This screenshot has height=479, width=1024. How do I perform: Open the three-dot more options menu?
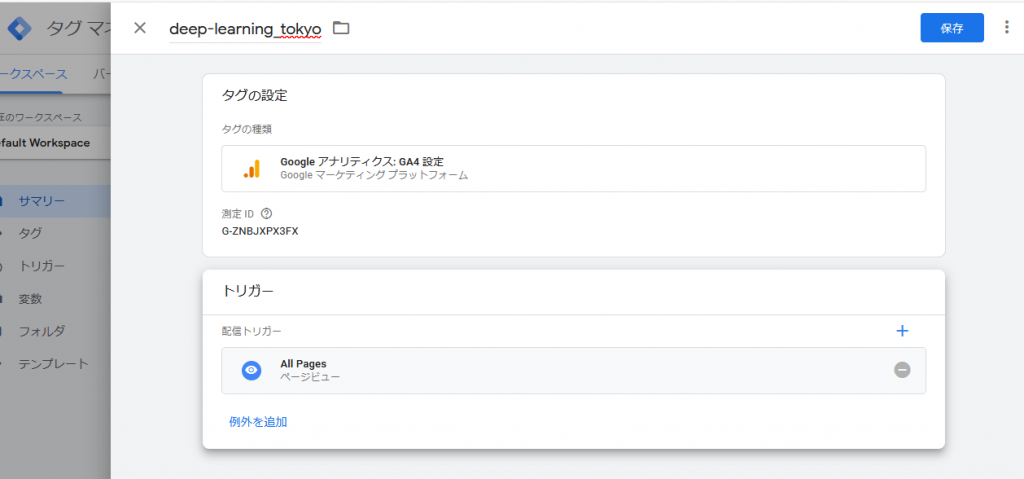click(x=1006, y=27)
